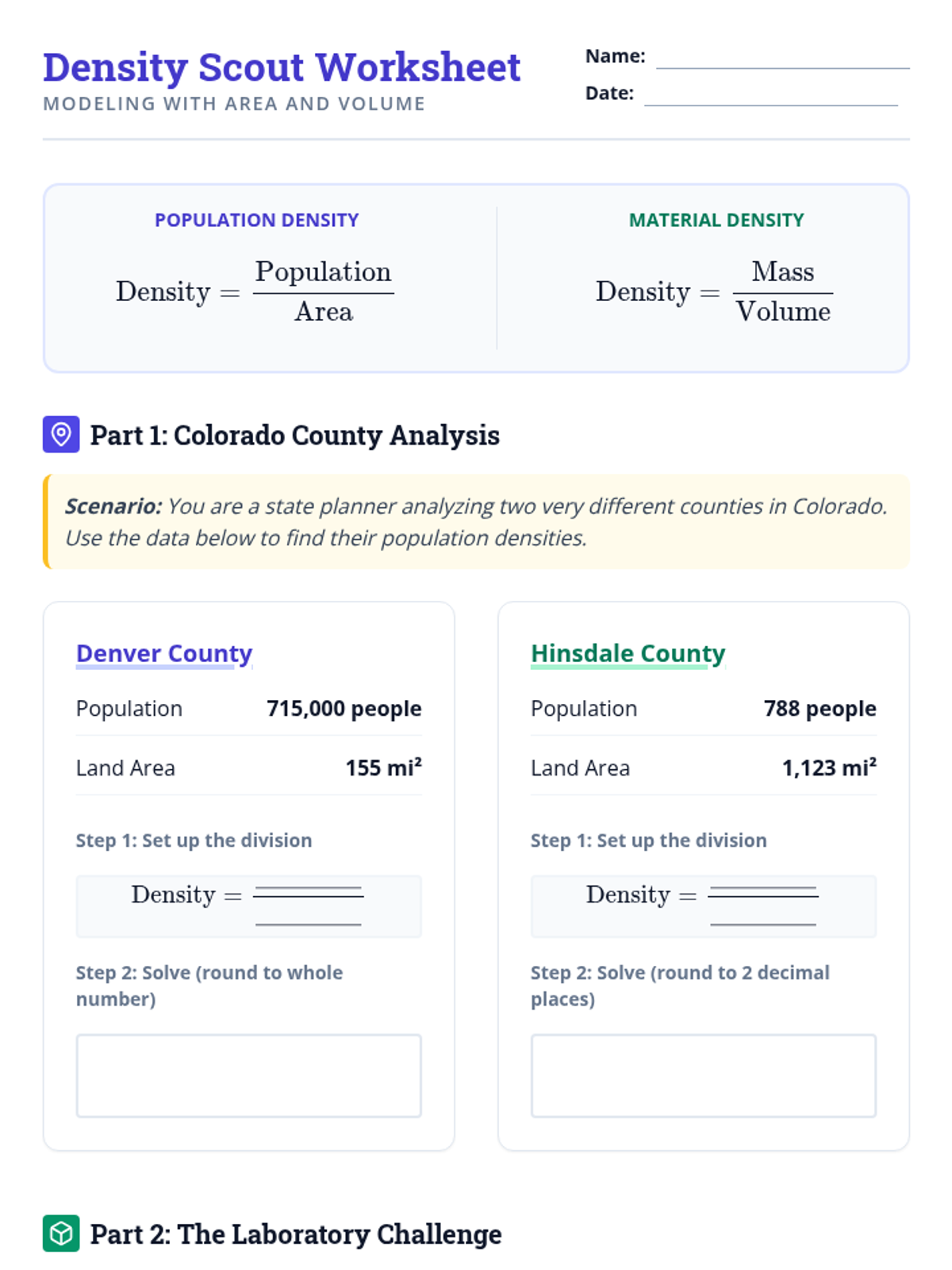Click the yellow Scenario description box
Viewport: 952px width, 1270px height.
[x=476, y=521]
